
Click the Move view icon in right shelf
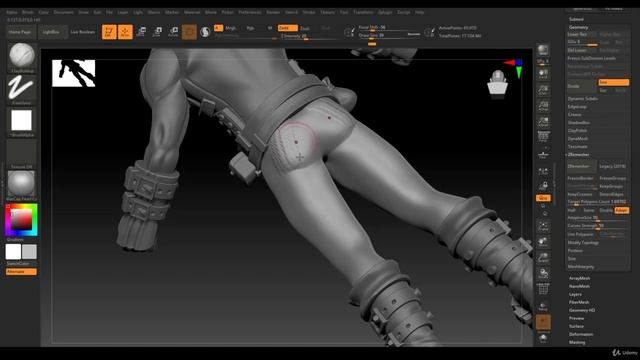pos(543,242)
